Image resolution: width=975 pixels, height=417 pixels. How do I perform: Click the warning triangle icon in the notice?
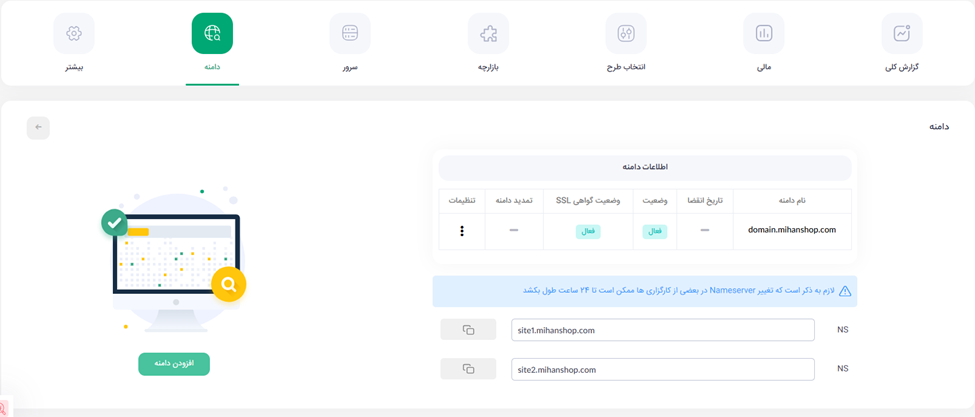coord(844,291)
